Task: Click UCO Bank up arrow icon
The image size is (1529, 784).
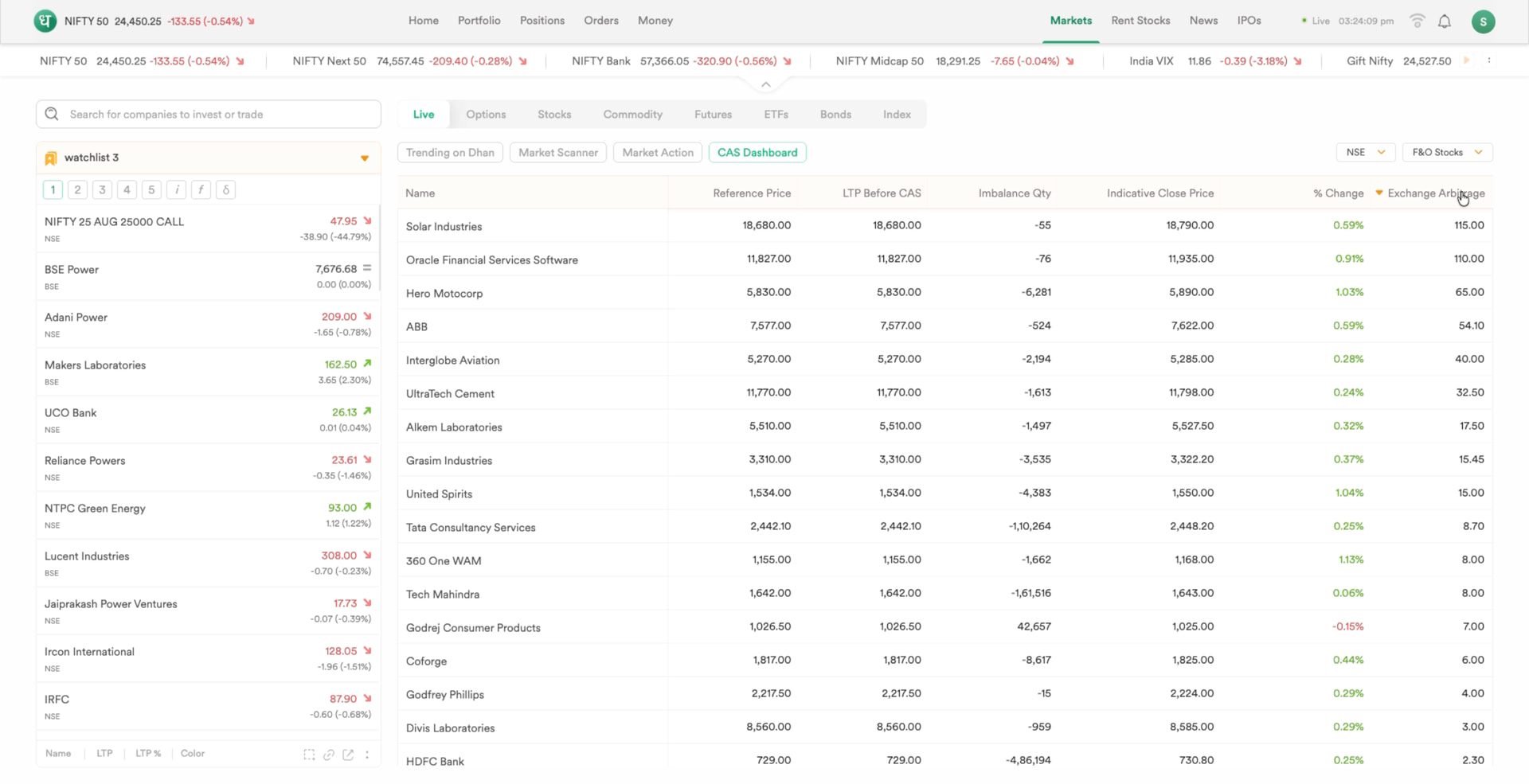Action: pyautogui.click(x=367, y=412)
